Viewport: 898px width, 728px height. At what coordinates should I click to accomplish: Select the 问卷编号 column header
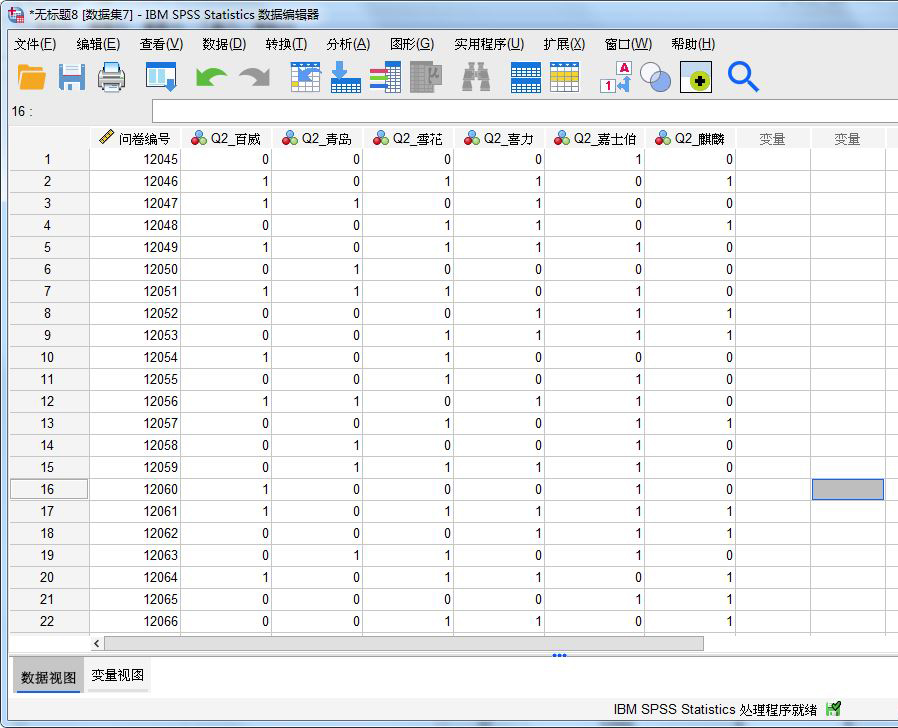[135, 139]
